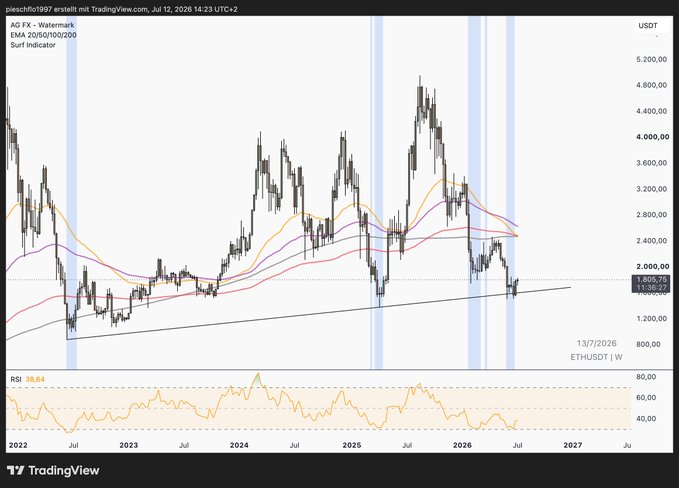Click the 2022 time axis label
The width and height of the screenshot is (679, 488).
[18, 445]
